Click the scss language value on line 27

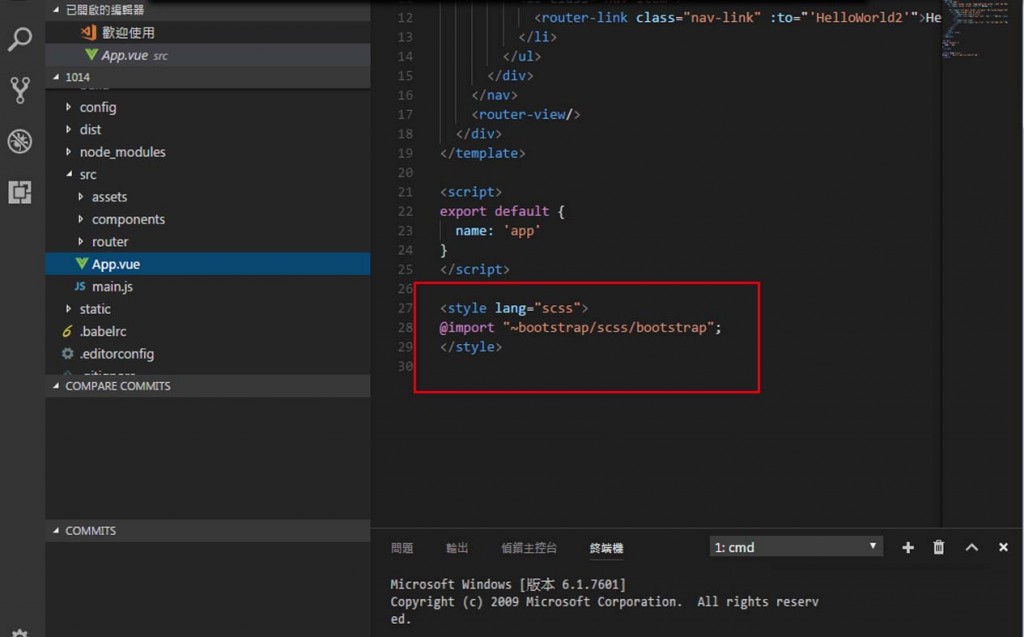tap(557, 308)
